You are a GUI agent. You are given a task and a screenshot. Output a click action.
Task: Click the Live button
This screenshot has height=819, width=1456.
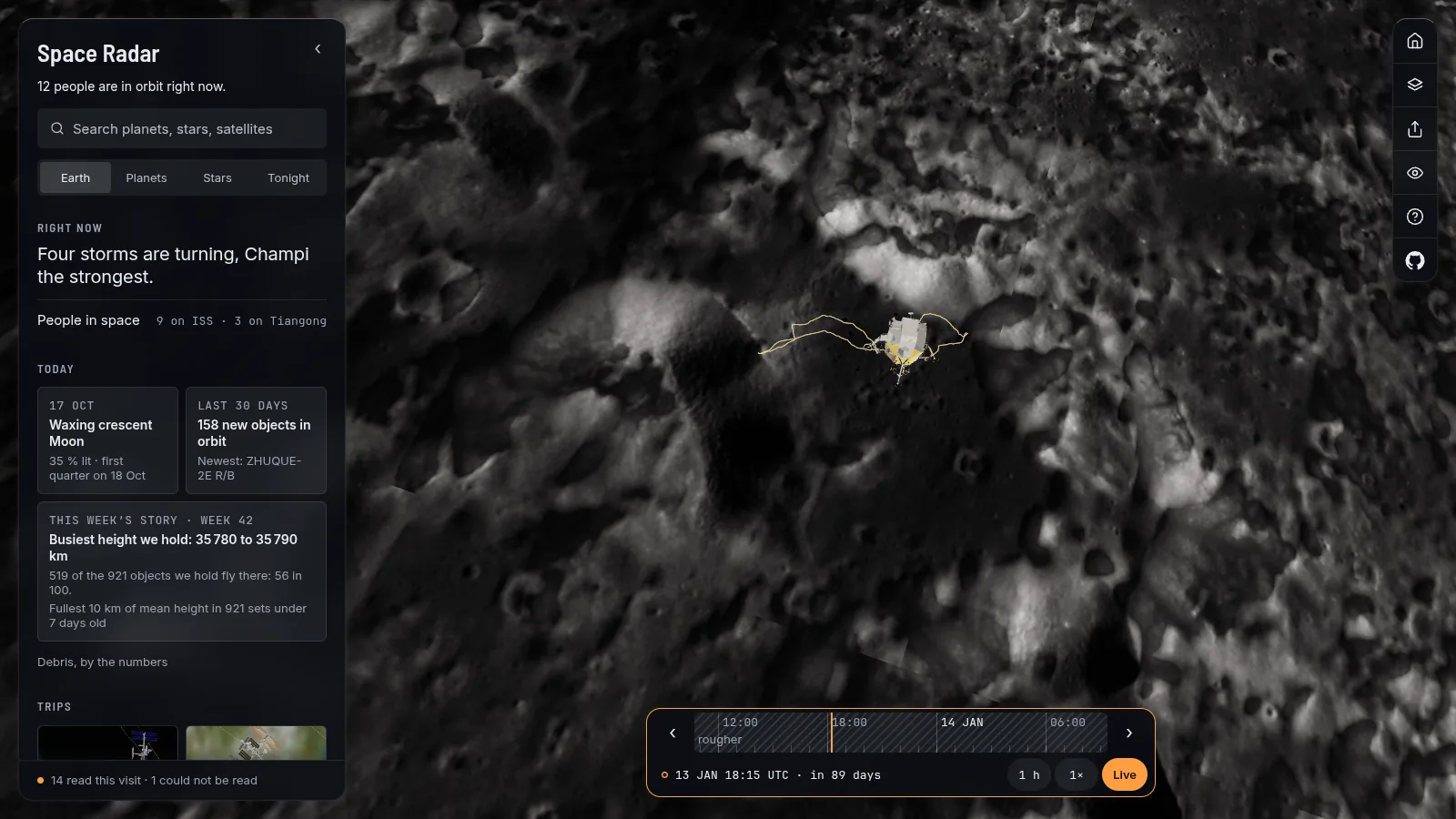(x=1125, y=774)
